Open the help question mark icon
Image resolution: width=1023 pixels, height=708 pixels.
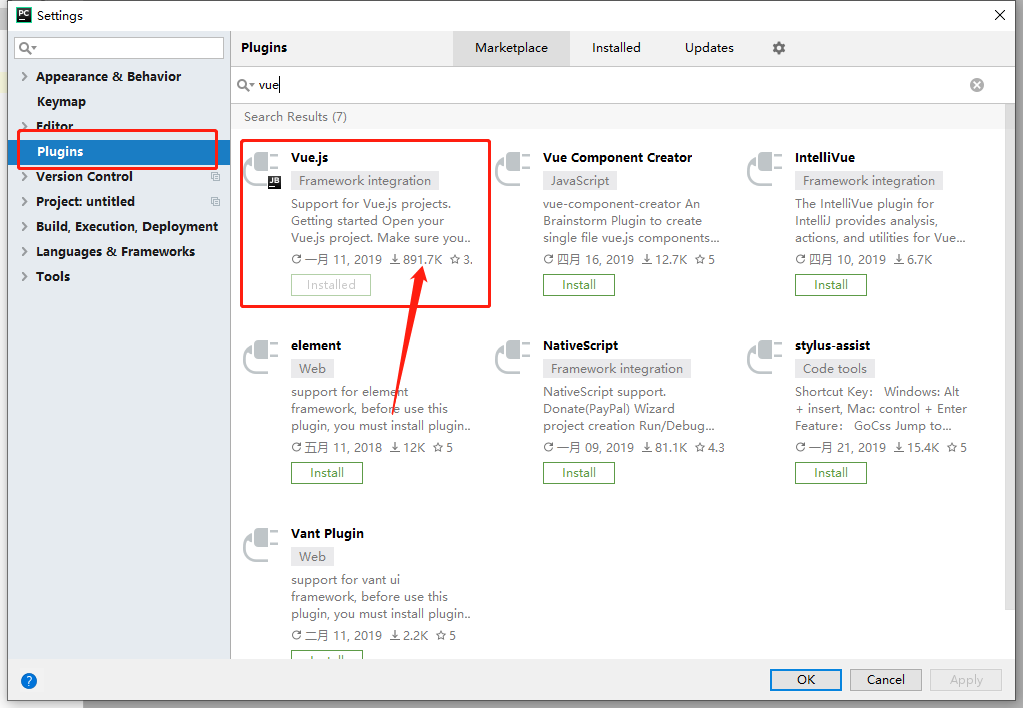pyautogui.click(x=29, y=681)
